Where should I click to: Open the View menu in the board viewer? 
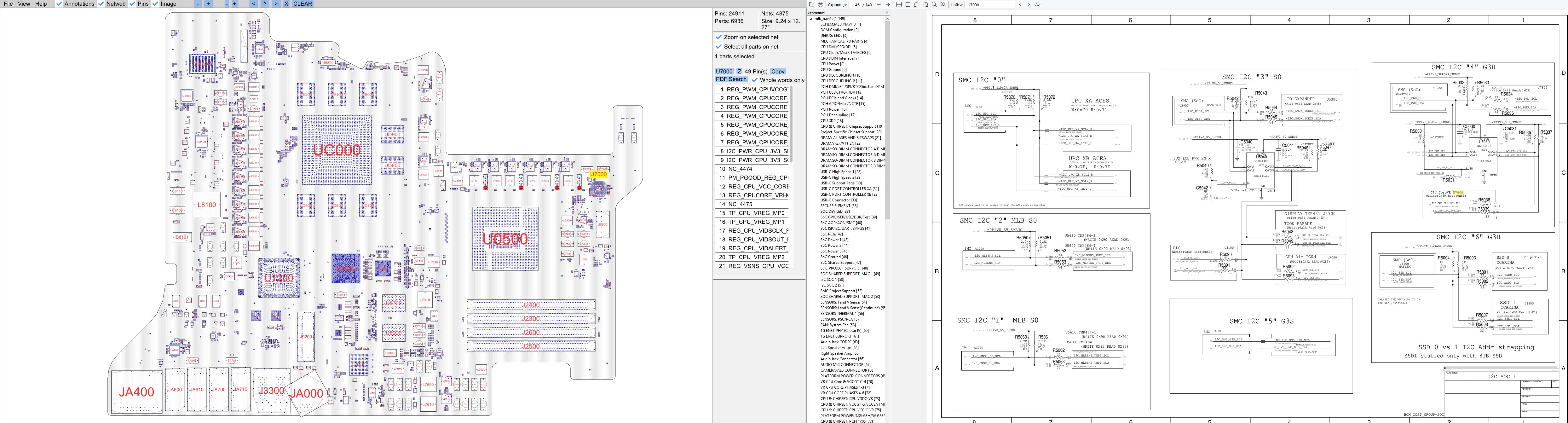click(x=24, y=4)
